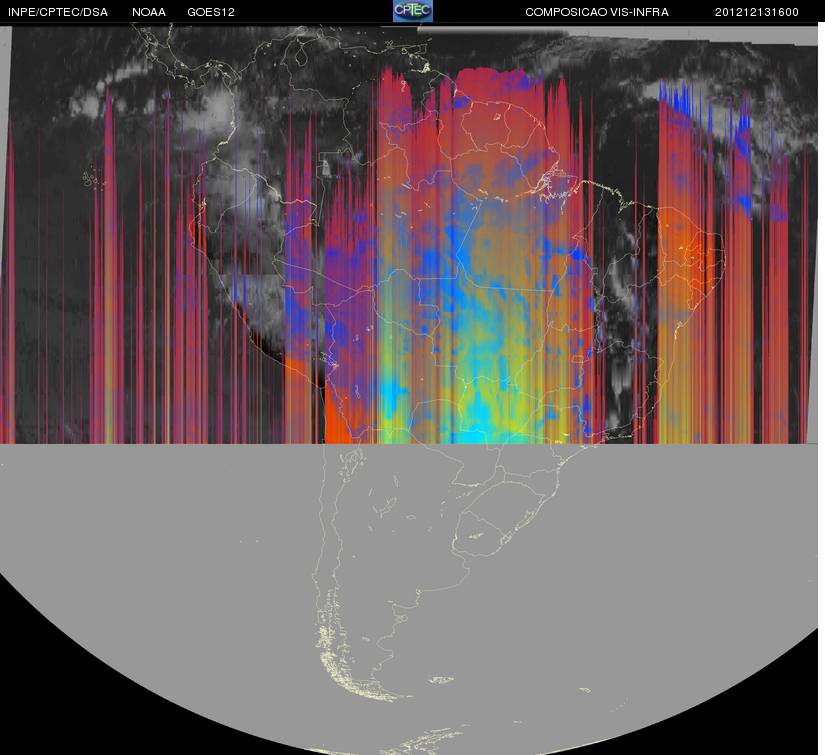Image resolution: width=825 pixels, height=755 pixels.
Task: Click the 201212131600 timestamp
Action: pyautogui.click(x=757, y=12)
